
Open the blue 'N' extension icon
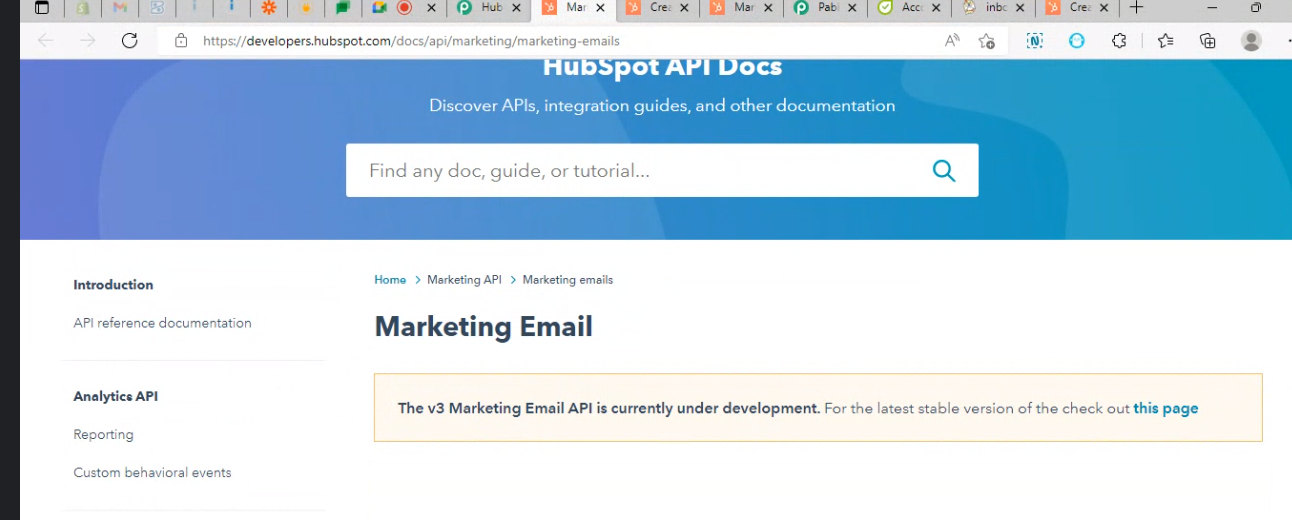[x=1035, y=41]
